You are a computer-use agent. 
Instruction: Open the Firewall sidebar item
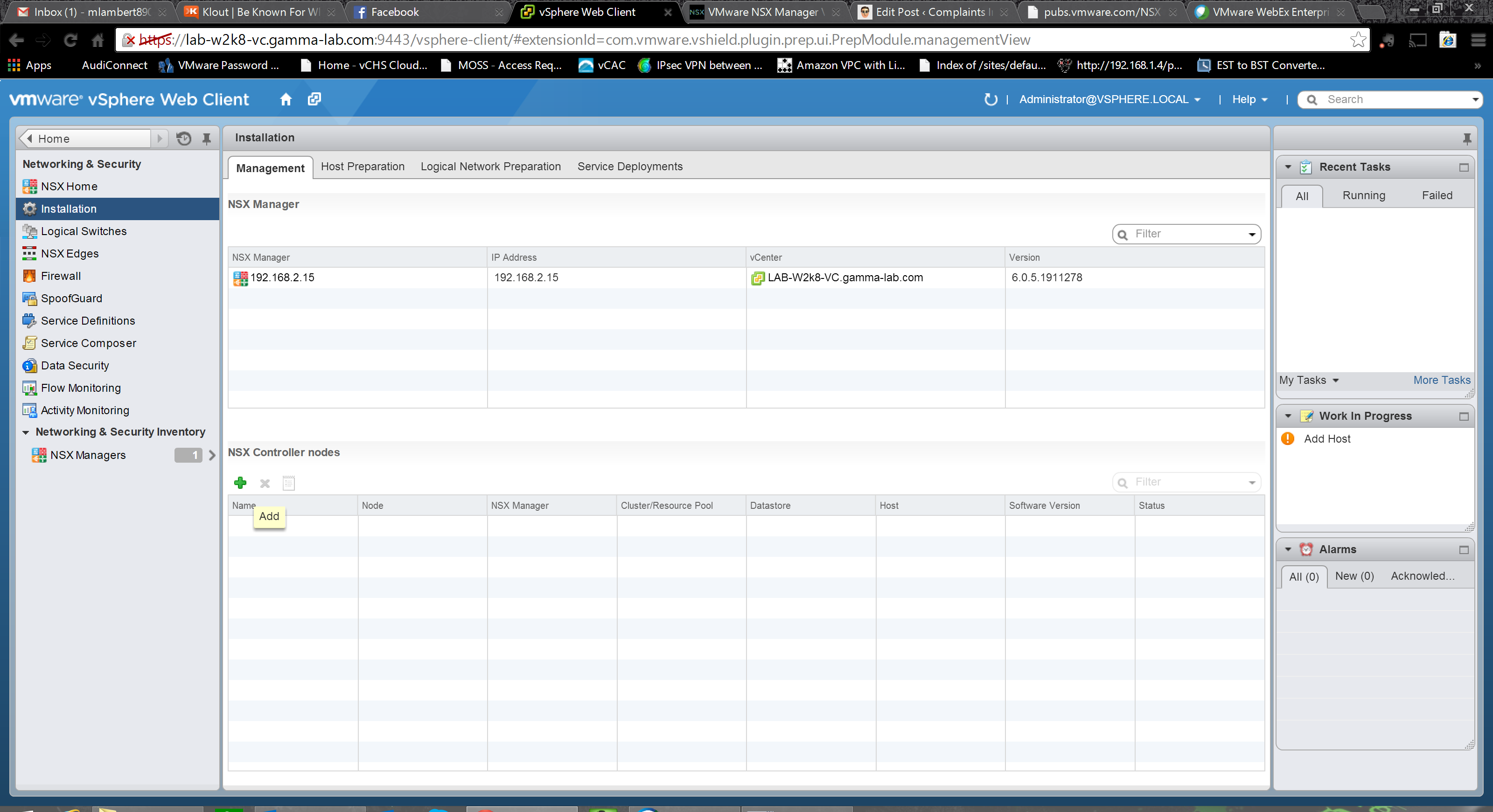point(61,276)
